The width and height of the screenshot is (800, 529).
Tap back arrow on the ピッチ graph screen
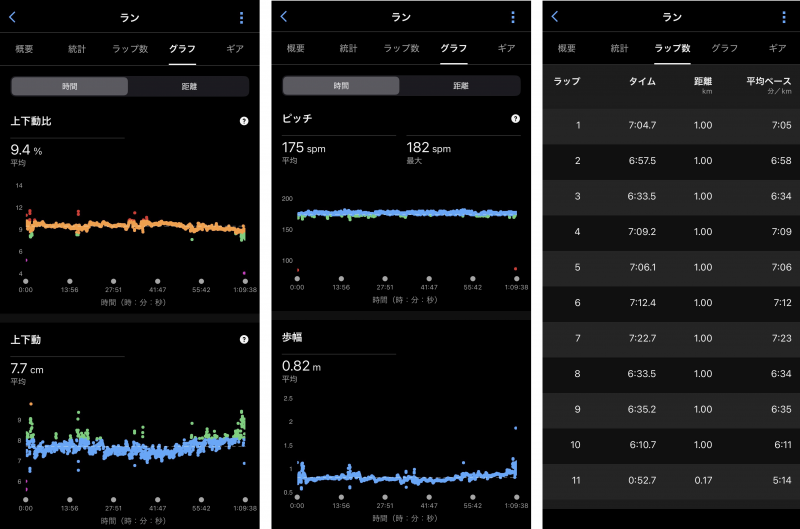coord(284,17)
